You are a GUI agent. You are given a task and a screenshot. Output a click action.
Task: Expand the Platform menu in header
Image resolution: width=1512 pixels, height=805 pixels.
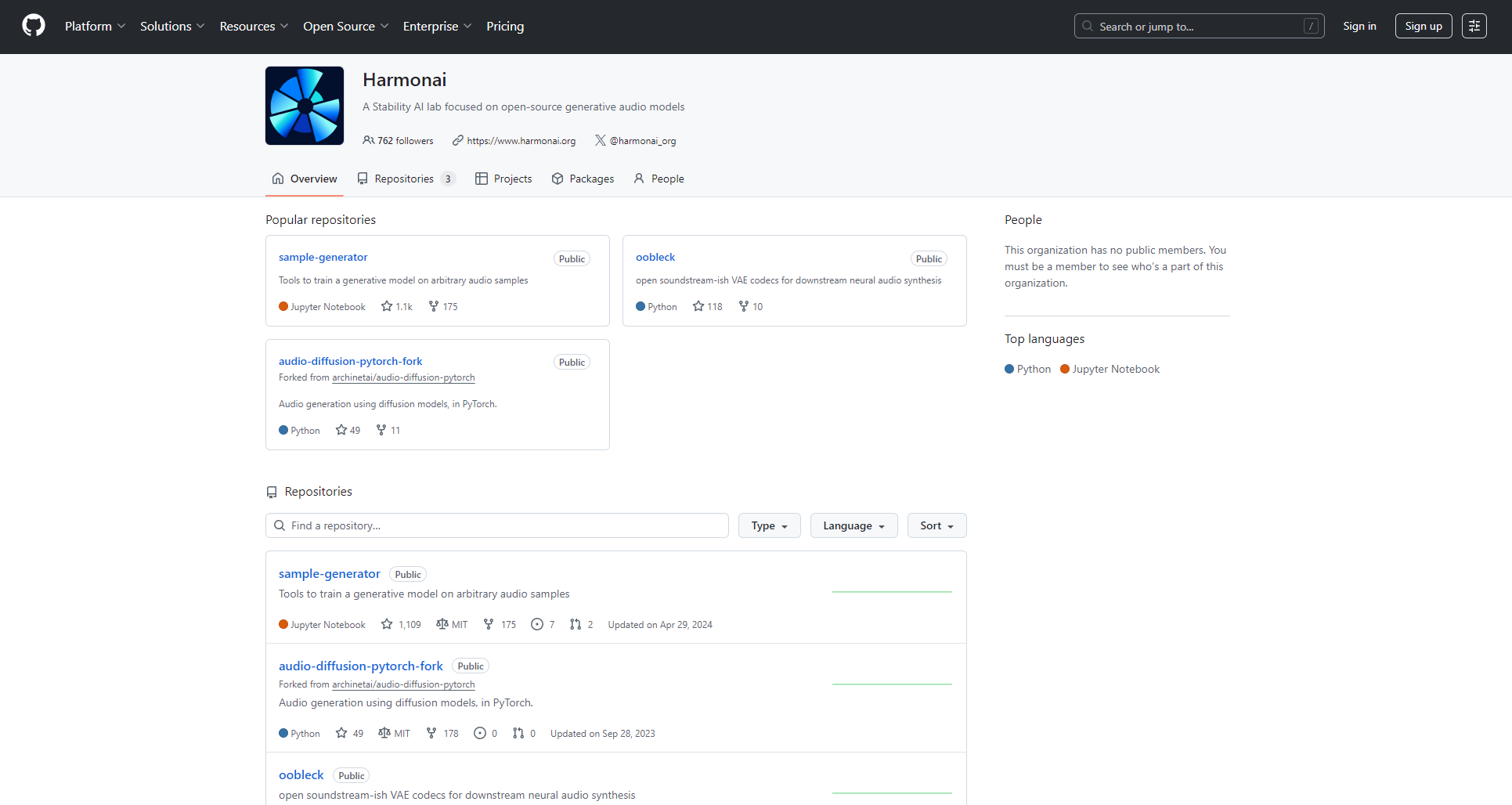pyautogui.click(x=95, y=26)
